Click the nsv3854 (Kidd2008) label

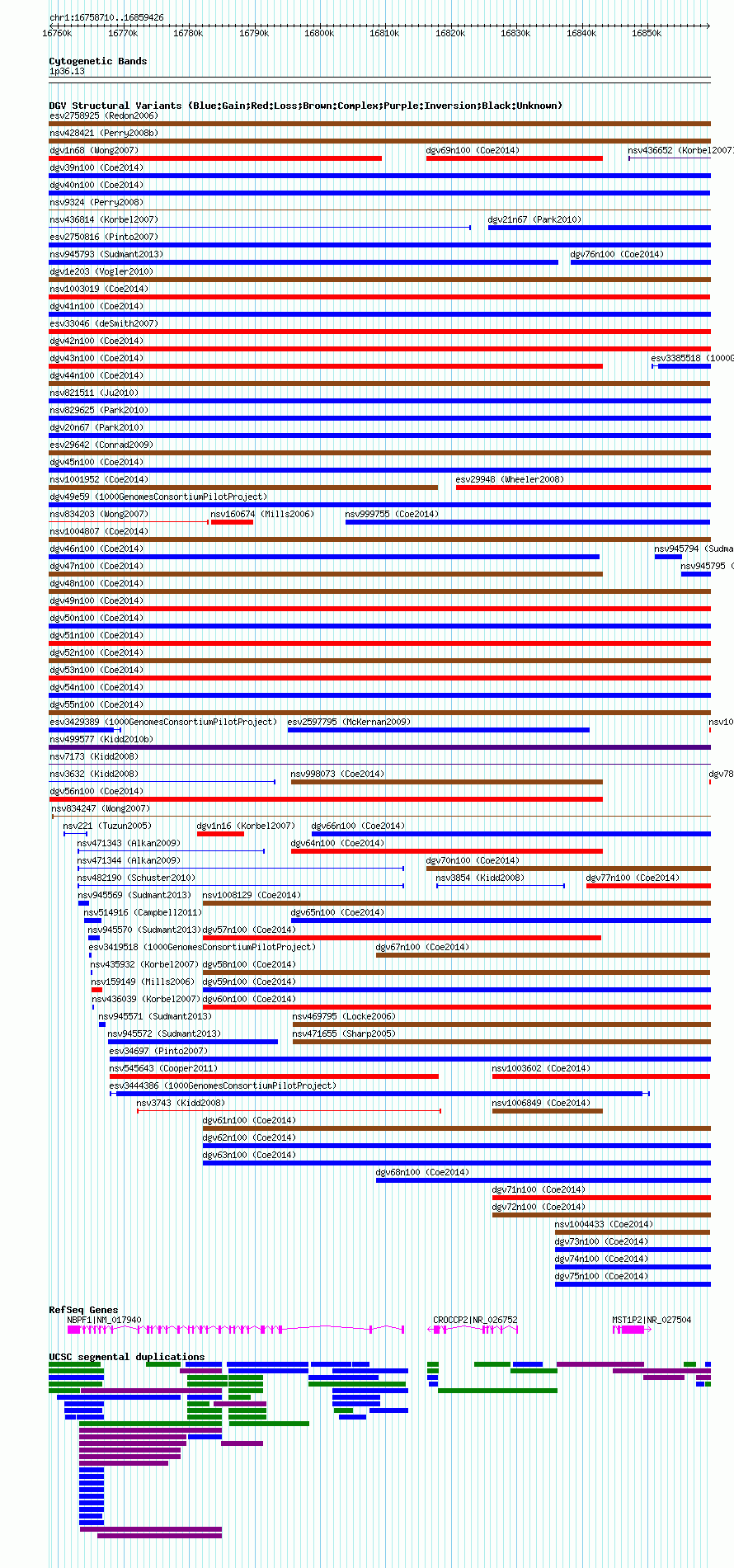click(480, 878)
